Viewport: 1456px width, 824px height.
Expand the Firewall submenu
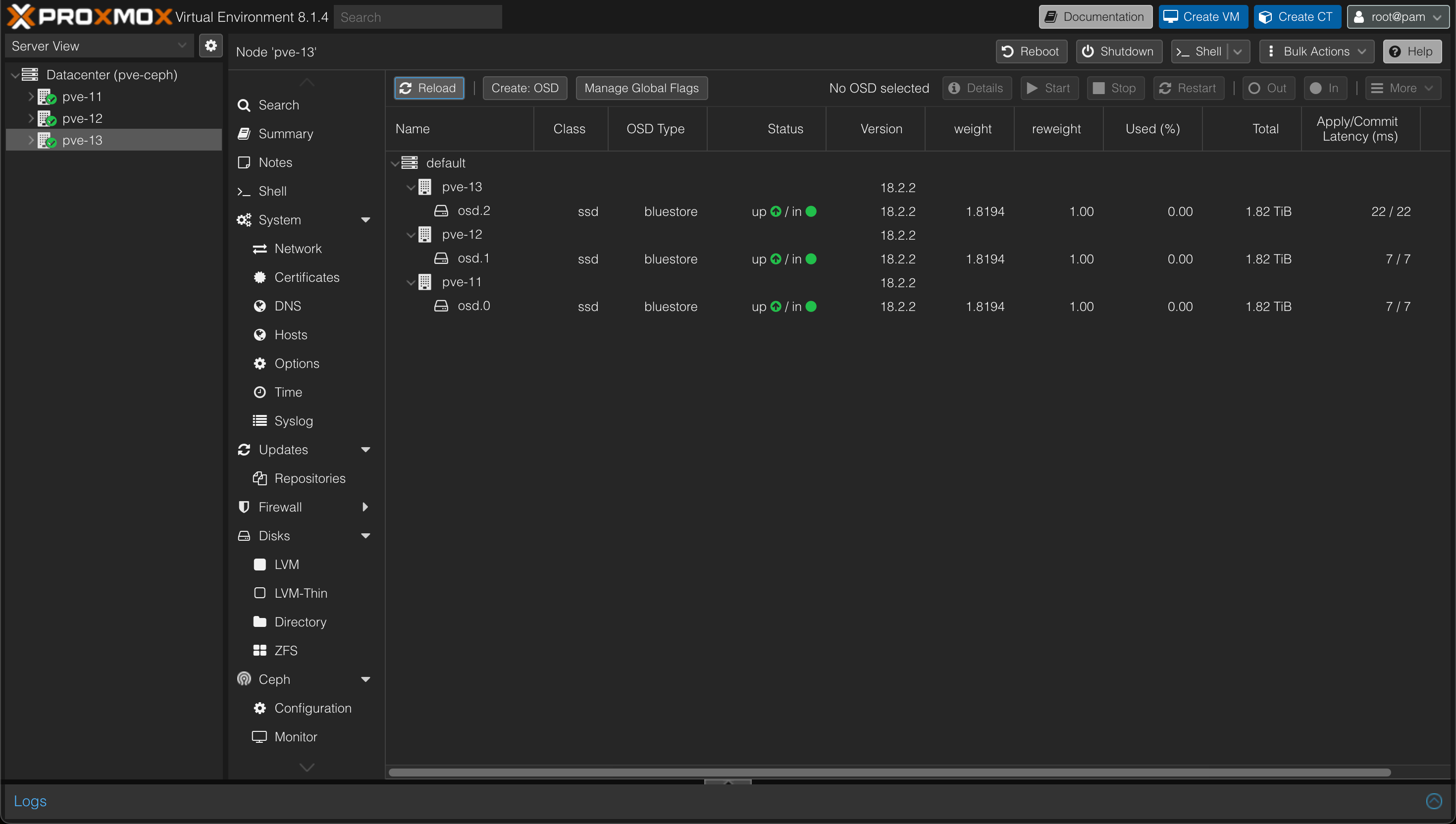point(365,507)
